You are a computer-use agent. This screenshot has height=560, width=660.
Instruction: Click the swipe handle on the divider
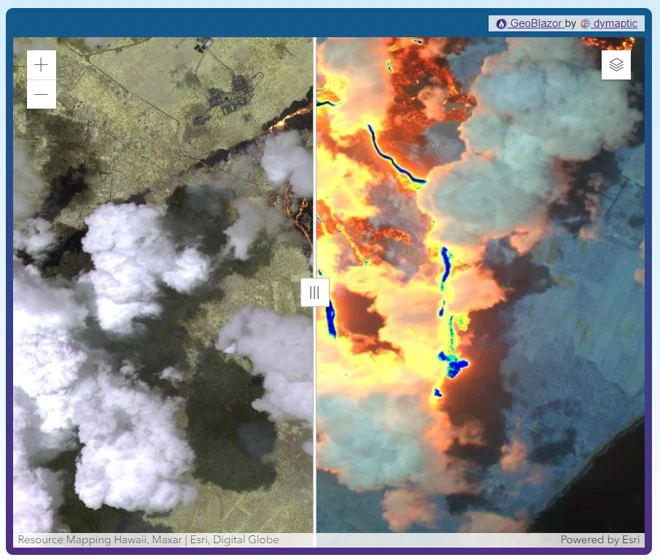(314, 293)
